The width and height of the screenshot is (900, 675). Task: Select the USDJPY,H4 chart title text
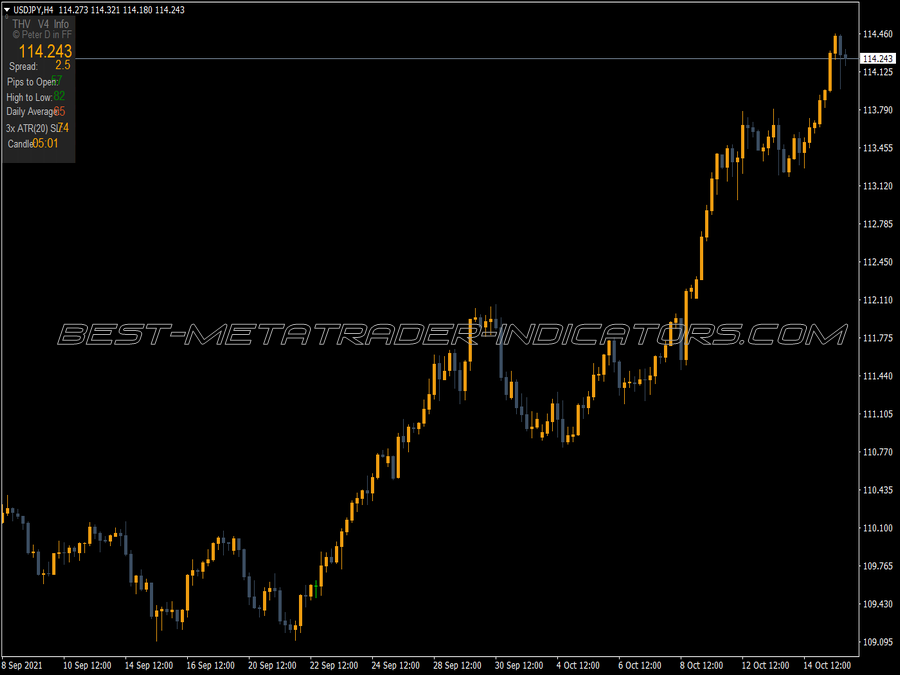(x=33, y=10)
